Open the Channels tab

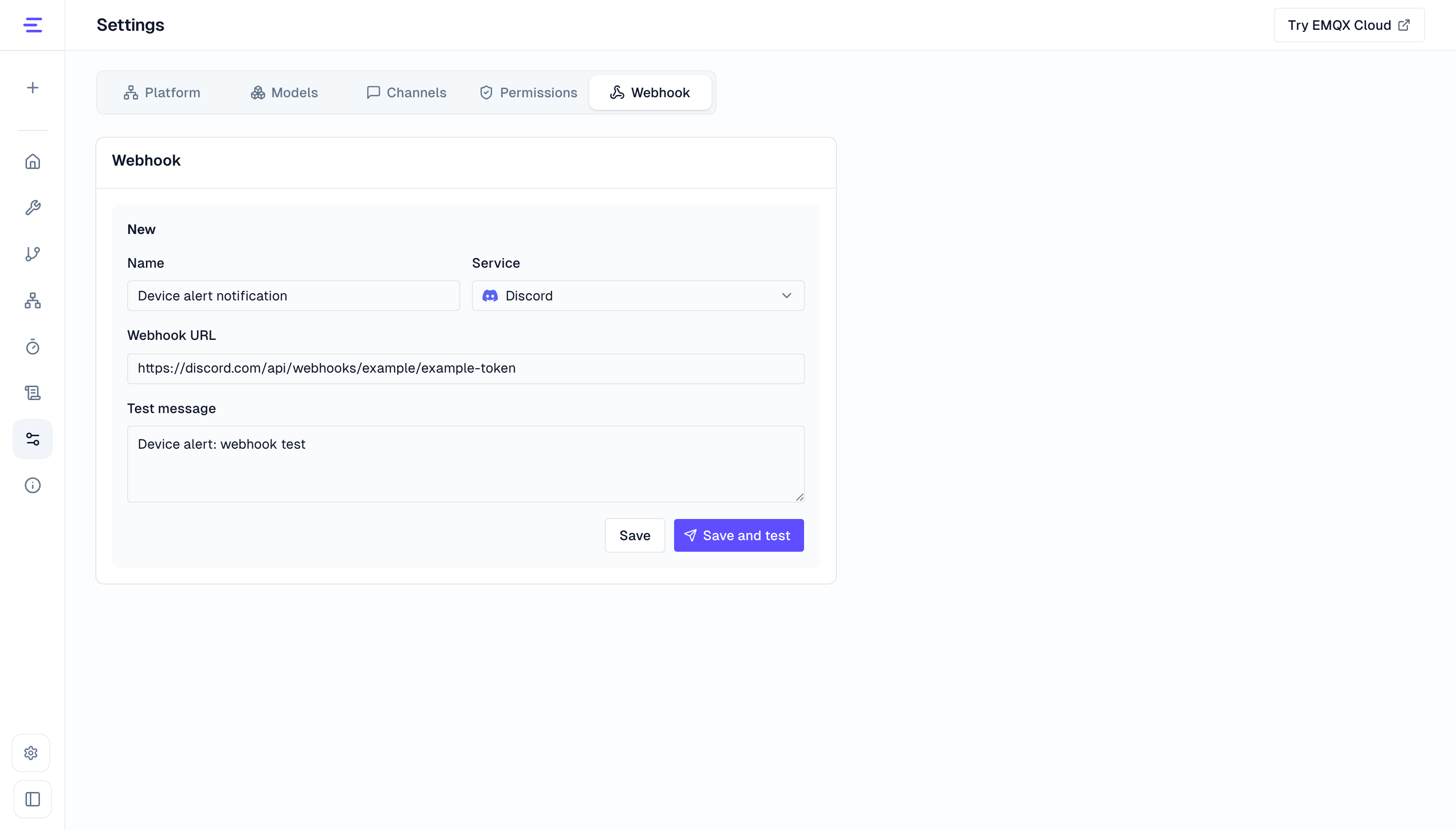pyautogui.click(x=406, y=92)
